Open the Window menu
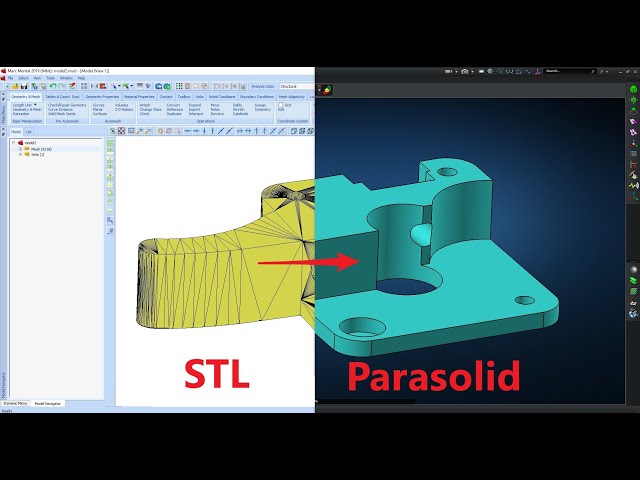The width and height of the screenshot is (640, 480). tap(66, 78)
